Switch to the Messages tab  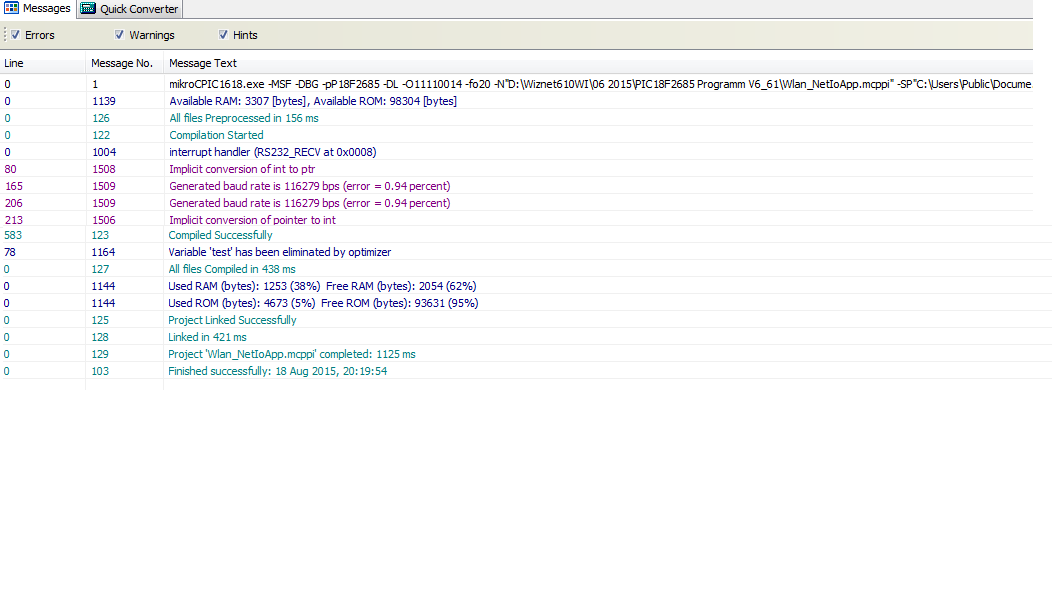[x=38, y=9]
